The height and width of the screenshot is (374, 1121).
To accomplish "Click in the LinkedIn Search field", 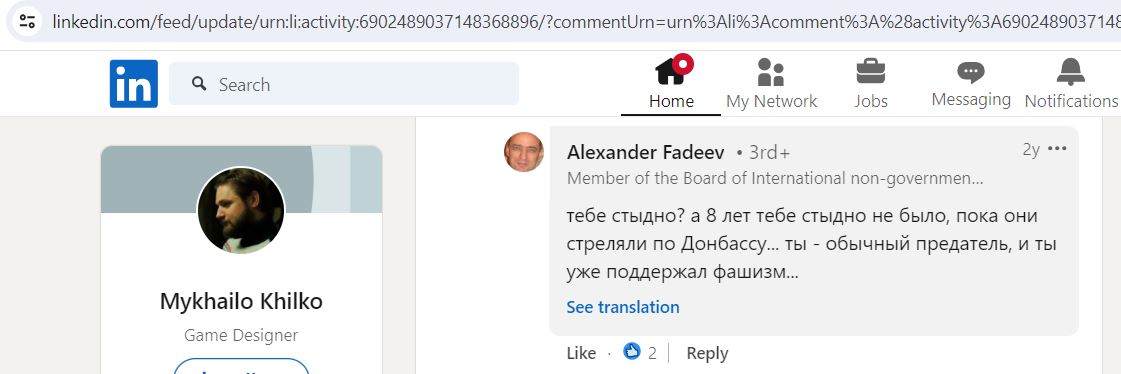I will (x=344, y=84).
